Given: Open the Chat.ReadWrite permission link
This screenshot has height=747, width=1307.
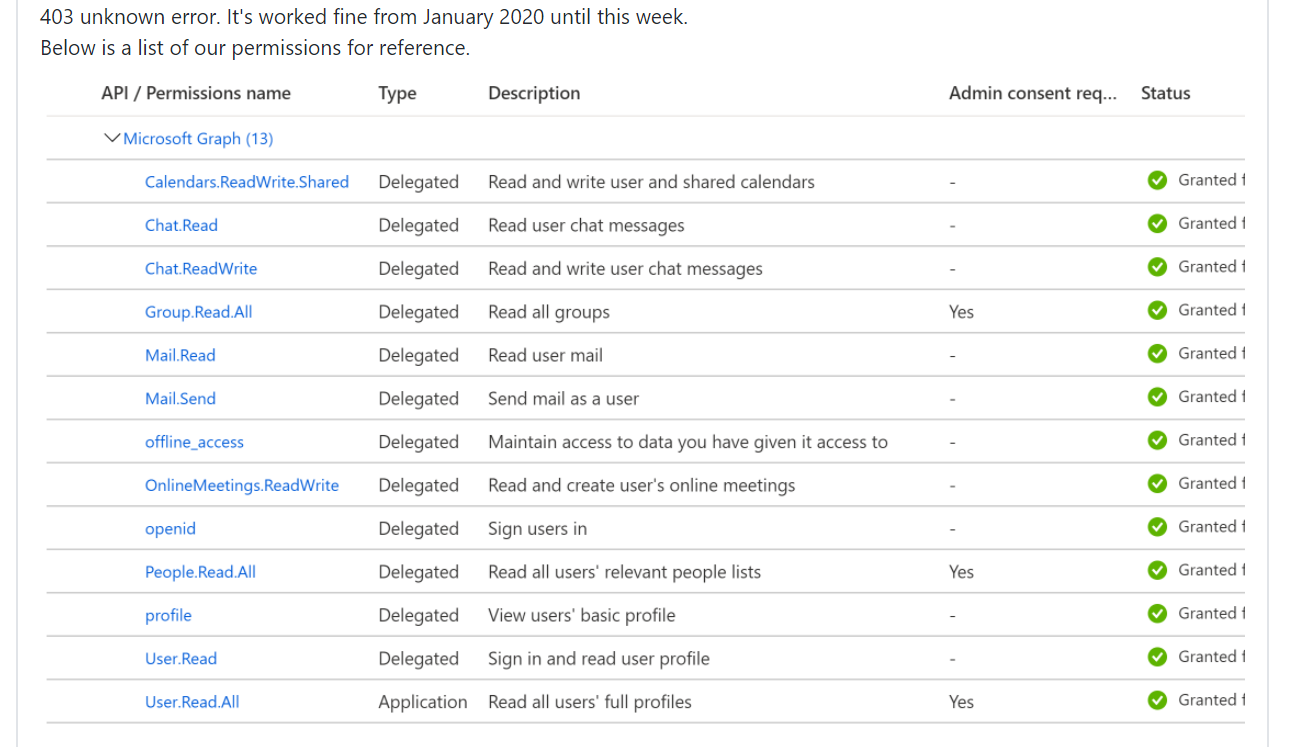Looking at the screenshot, I should coord(201,268).
